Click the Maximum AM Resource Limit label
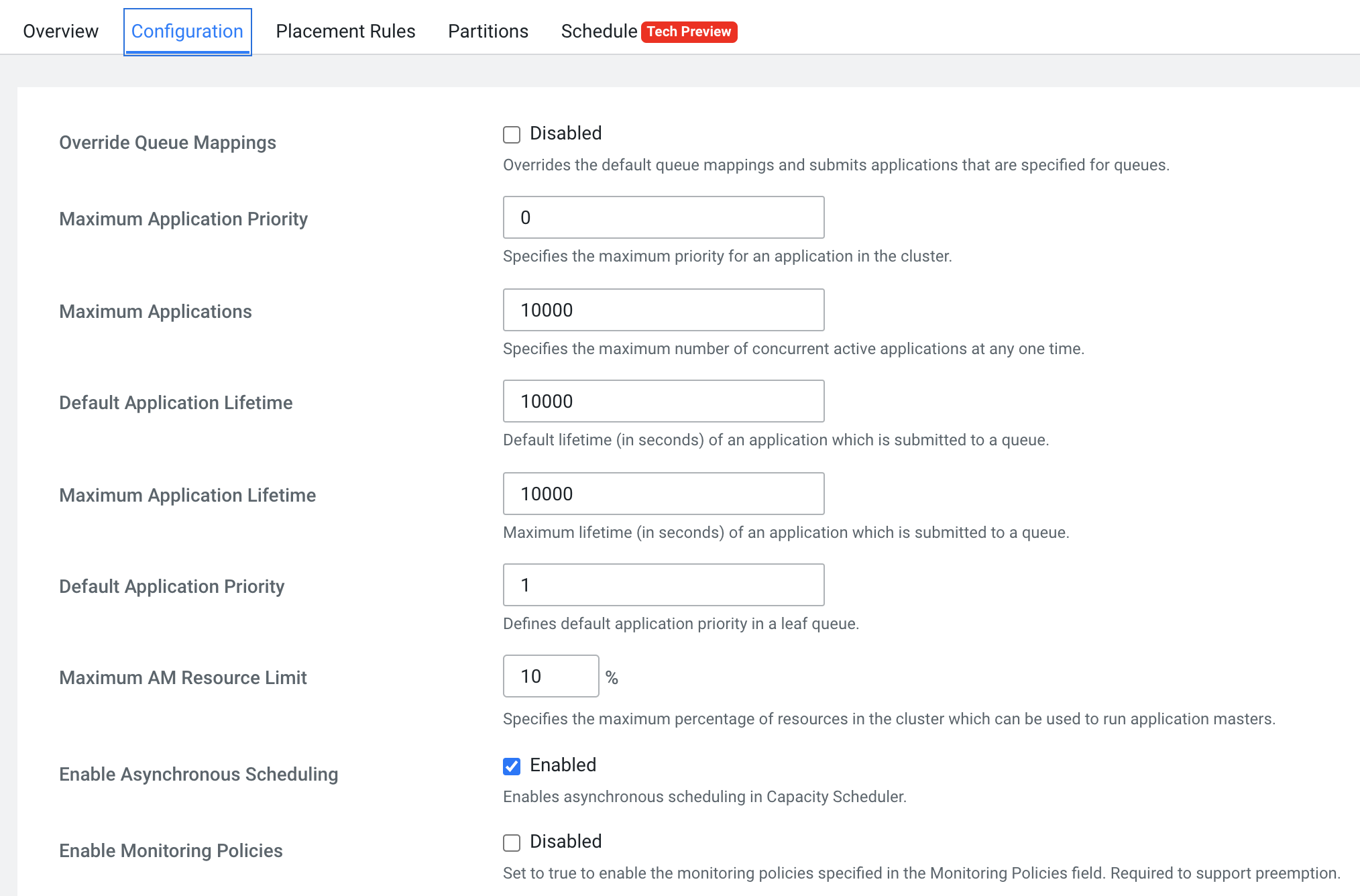1360x896 pixels. (182, 678)
